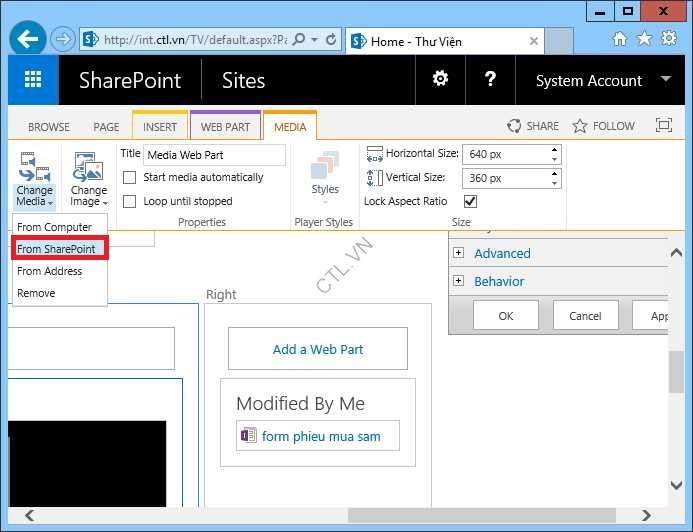The image size is (693, 532).
Task: Expand the Advanced section
Action: click(459, 253)
